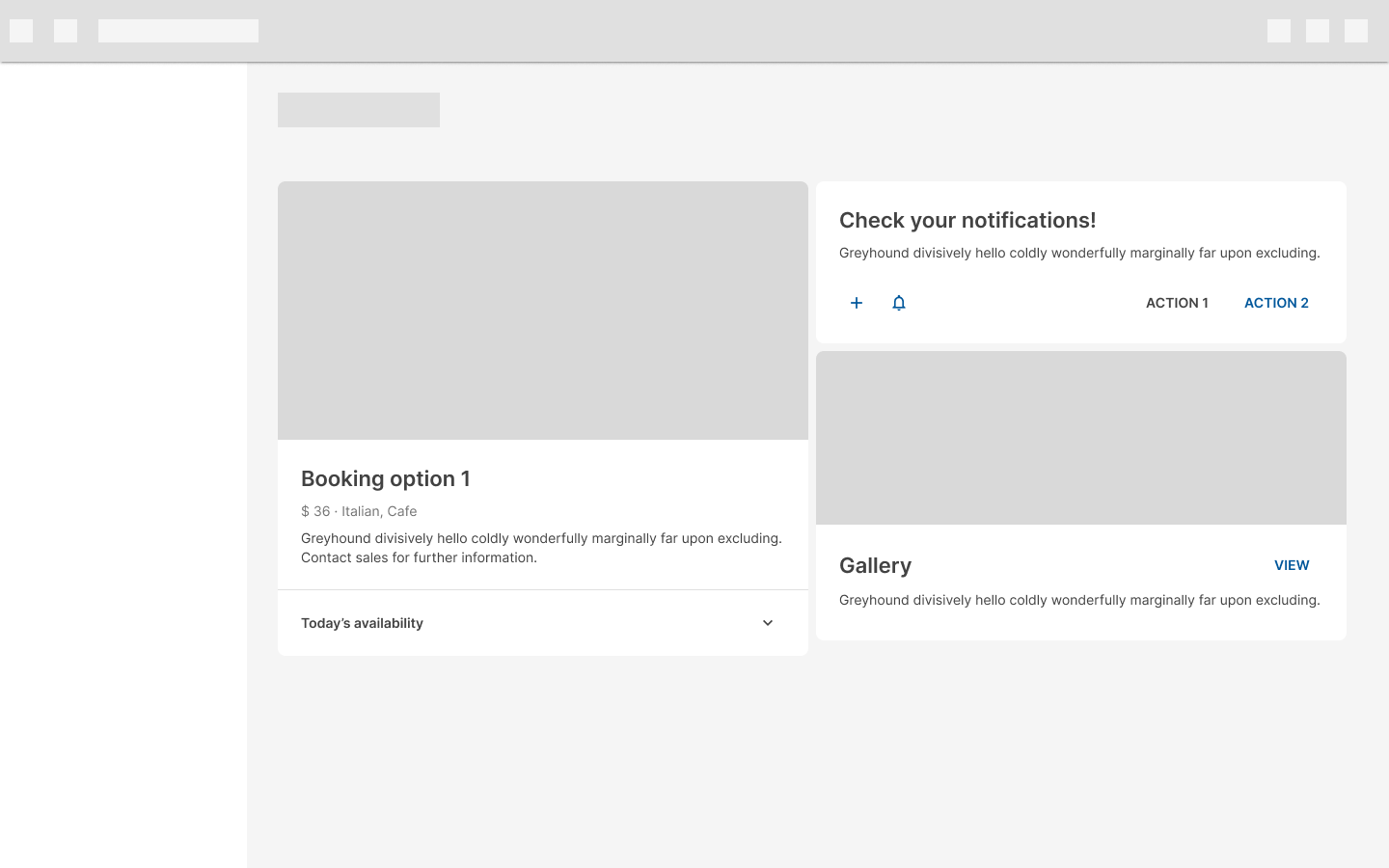Click the Booking option 1 image placeholder
Image resolution: width=1389 pixels, height=868 pixels.
tap(542, 311)
